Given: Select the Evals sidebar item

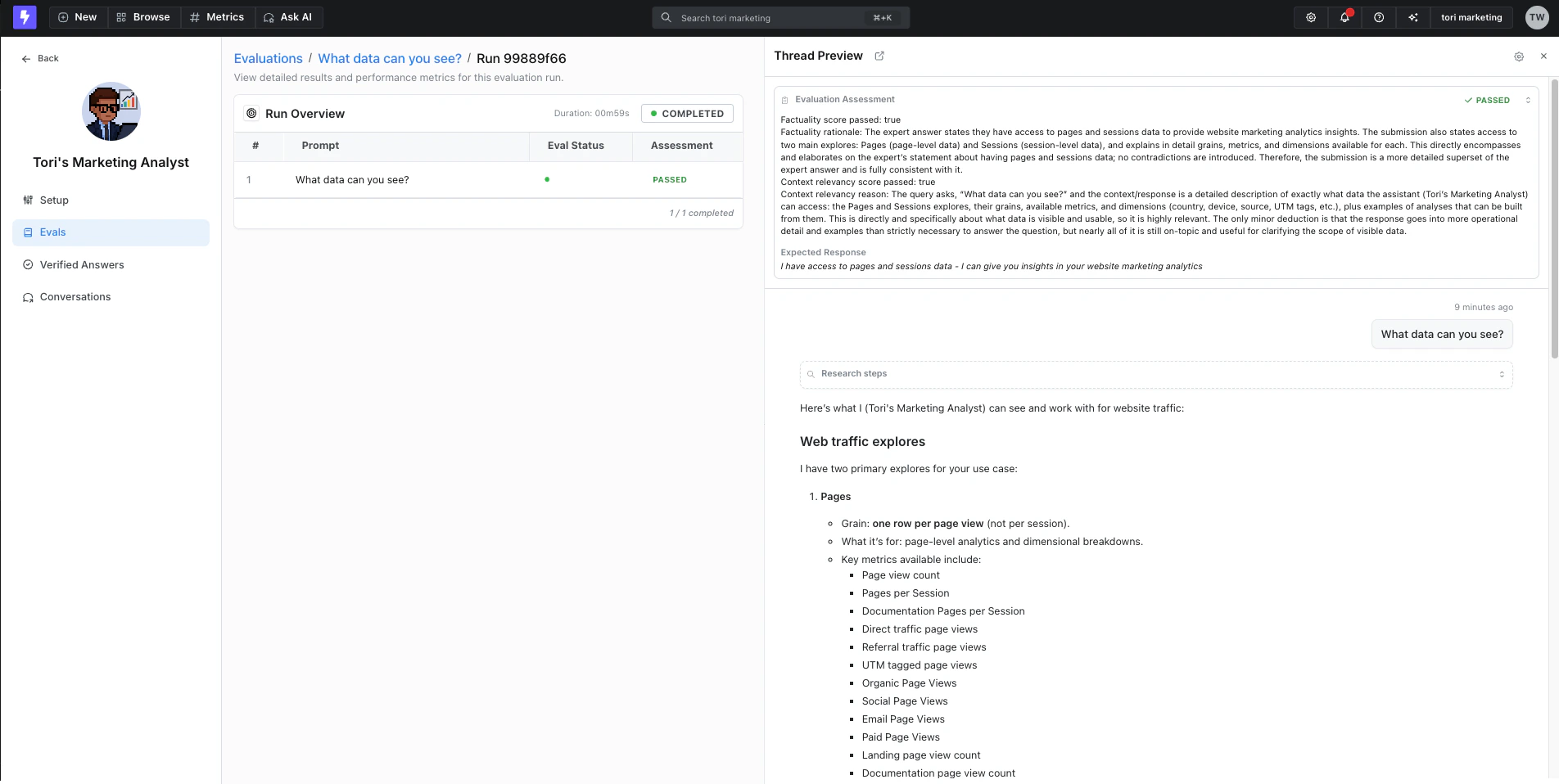Looking at the screenshot, I should 111,232.
